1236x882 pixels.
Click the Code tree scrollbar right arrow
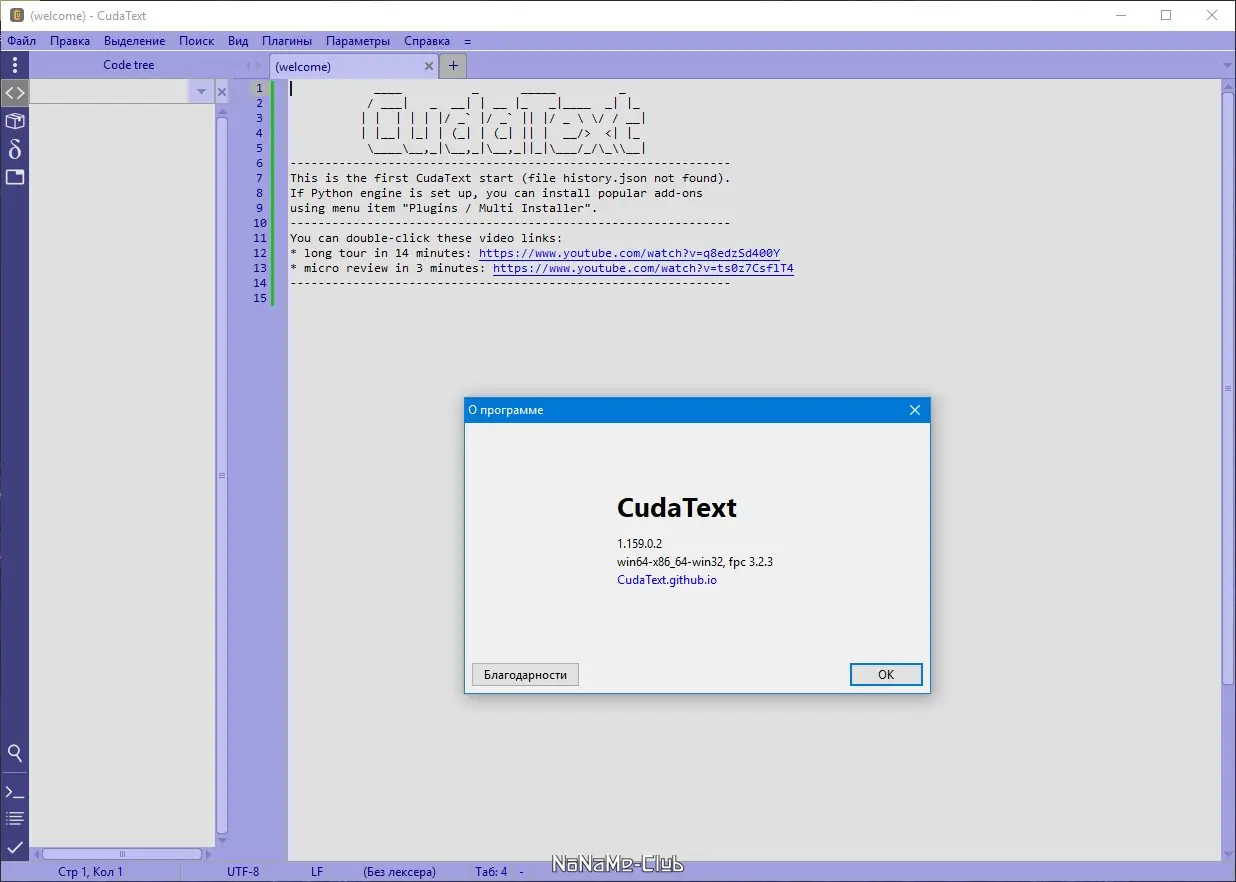pyautogui.click(x=209, y=854)
